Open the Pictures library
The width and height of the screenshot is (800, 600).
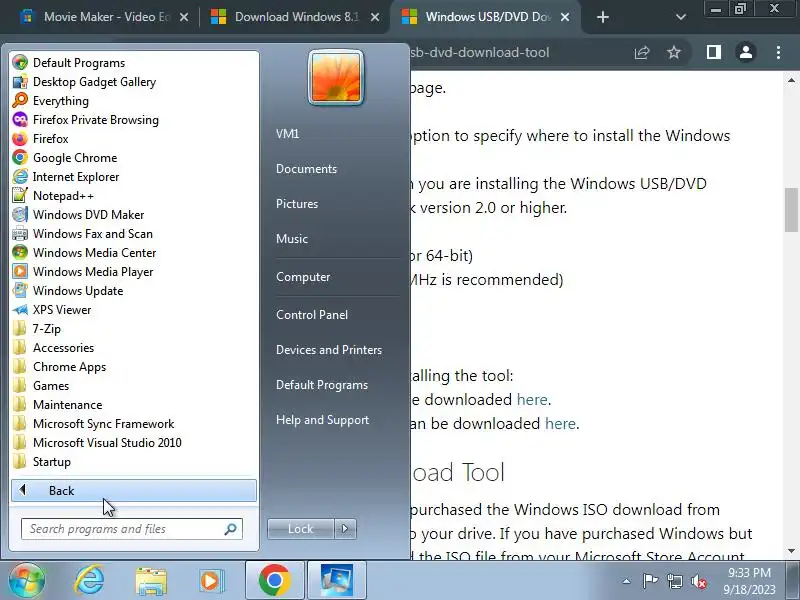297,204
